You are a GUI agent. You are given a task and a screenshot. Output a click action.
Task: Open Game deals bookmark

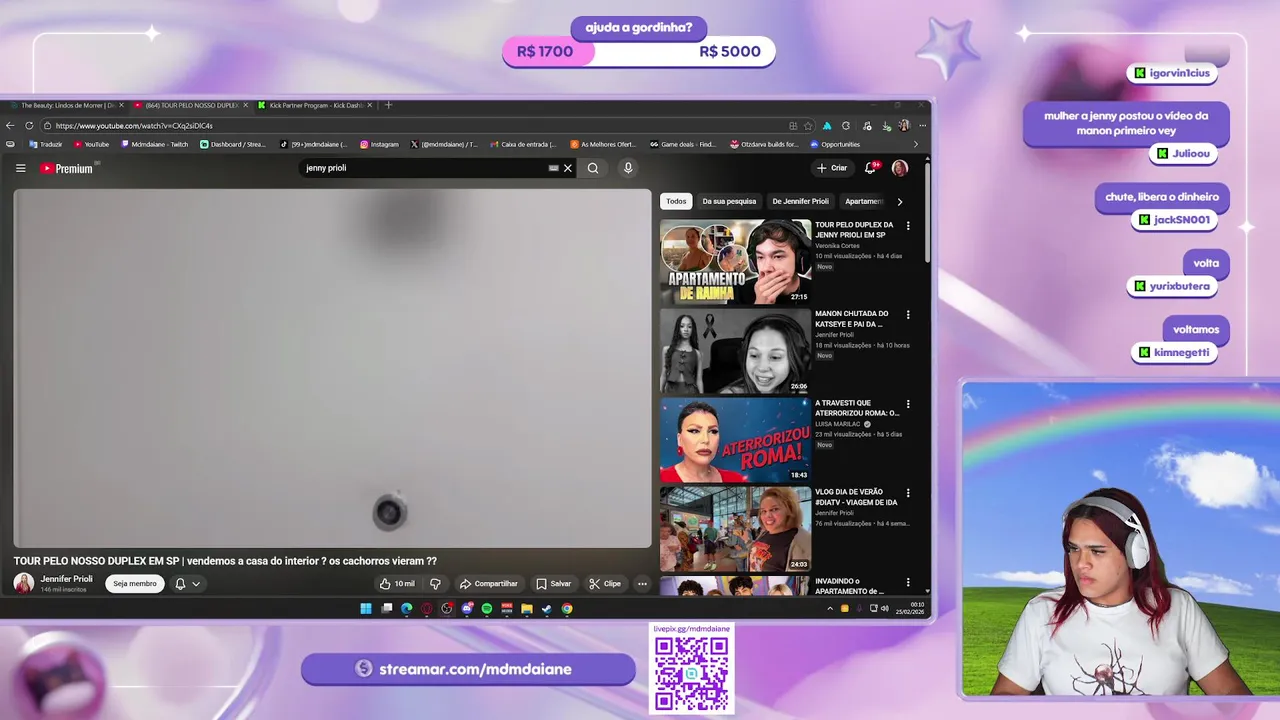tap(683, 144)
